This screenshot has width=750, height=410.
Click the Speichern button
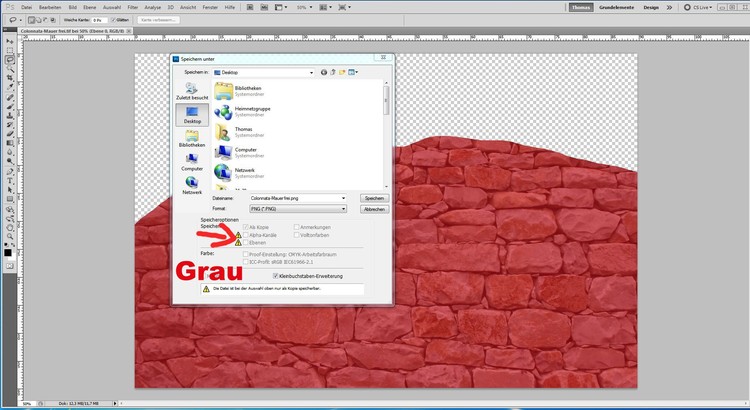[374, 198]
